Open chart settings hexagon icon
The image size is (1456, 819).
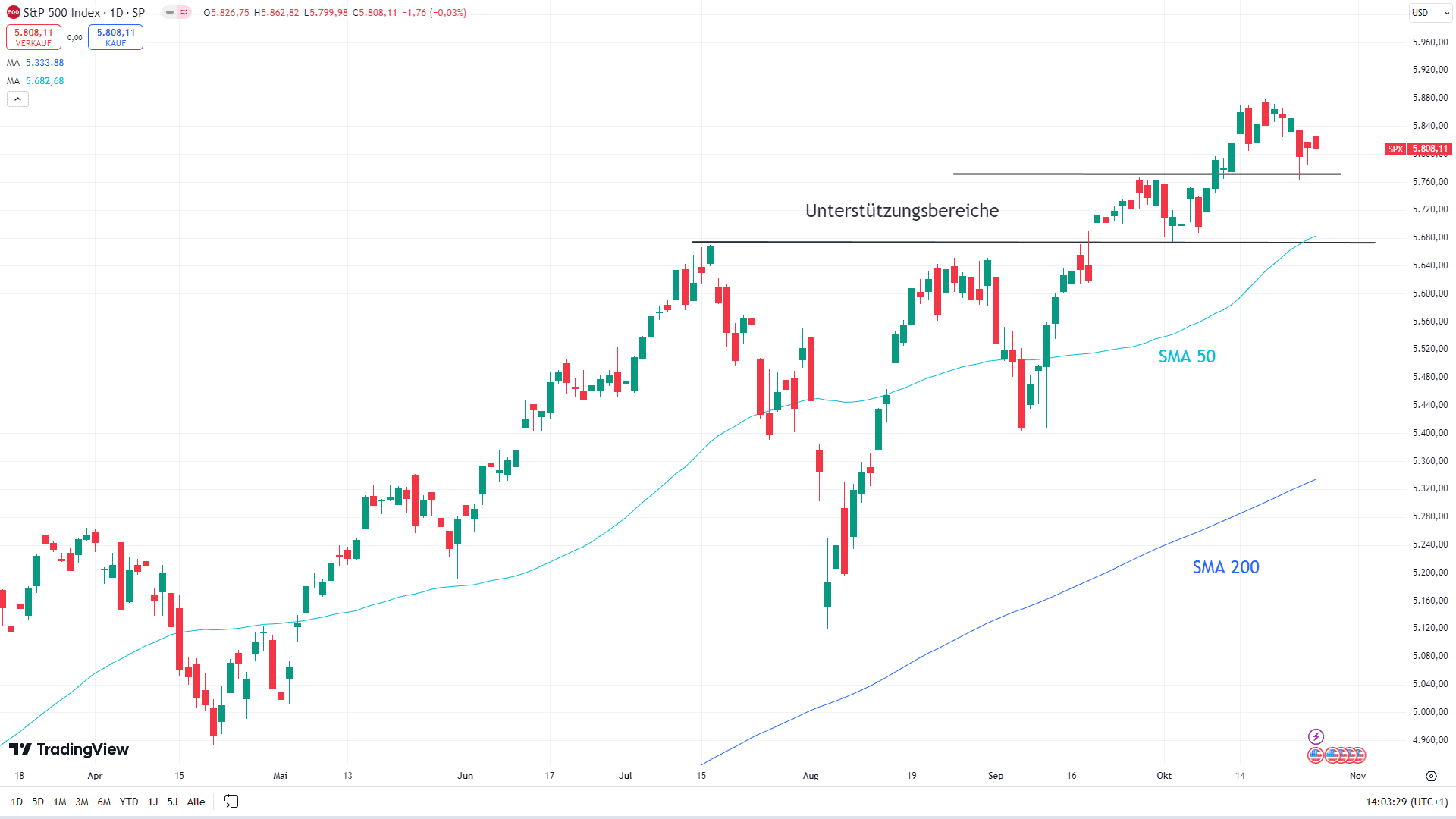pos(1431,776)
